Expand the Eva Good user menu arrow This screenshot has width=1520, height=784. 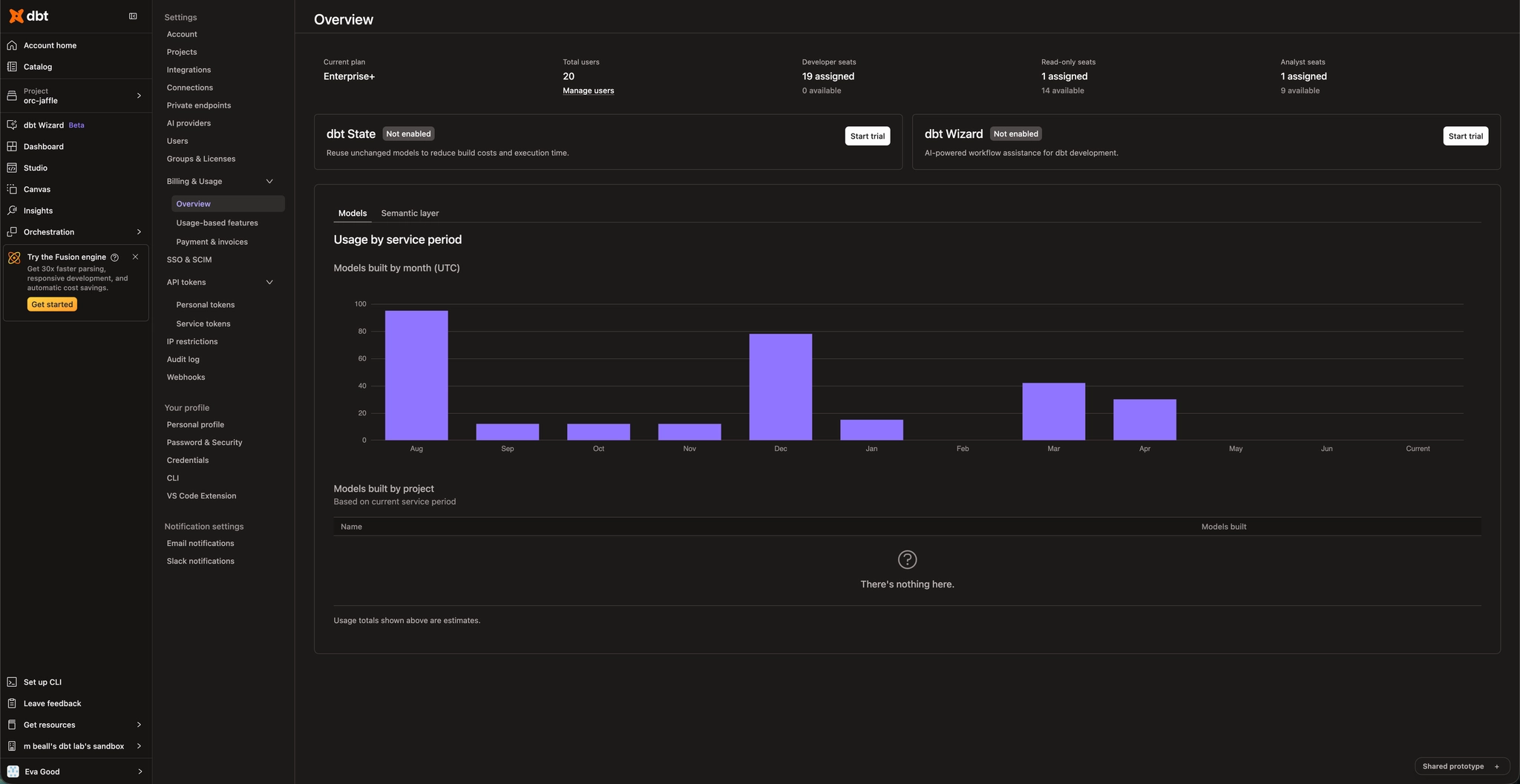140,771
